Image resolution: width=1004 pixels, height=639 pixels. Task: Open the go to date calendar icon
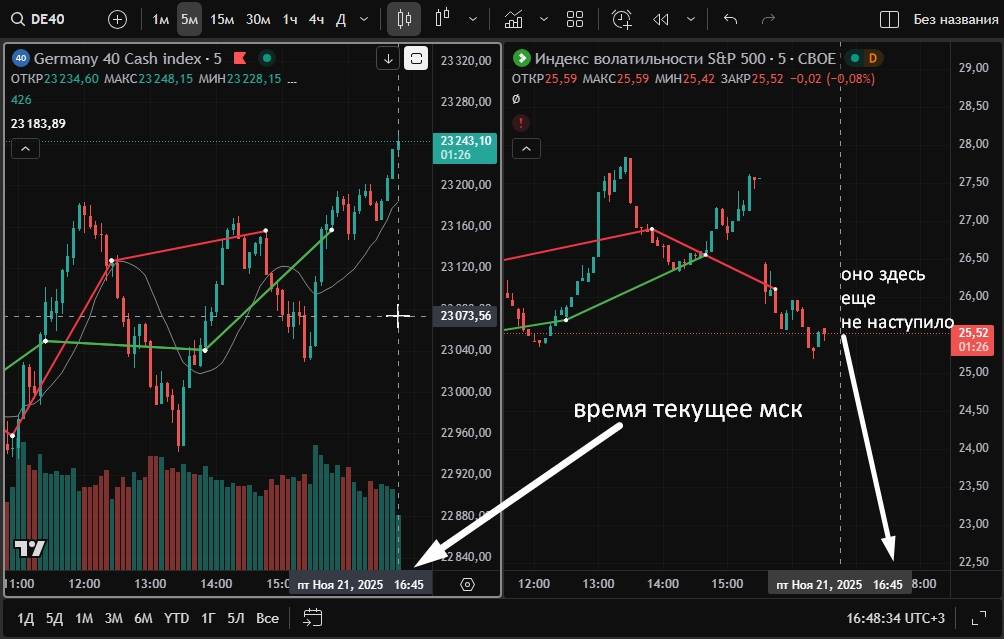point(312,618)
